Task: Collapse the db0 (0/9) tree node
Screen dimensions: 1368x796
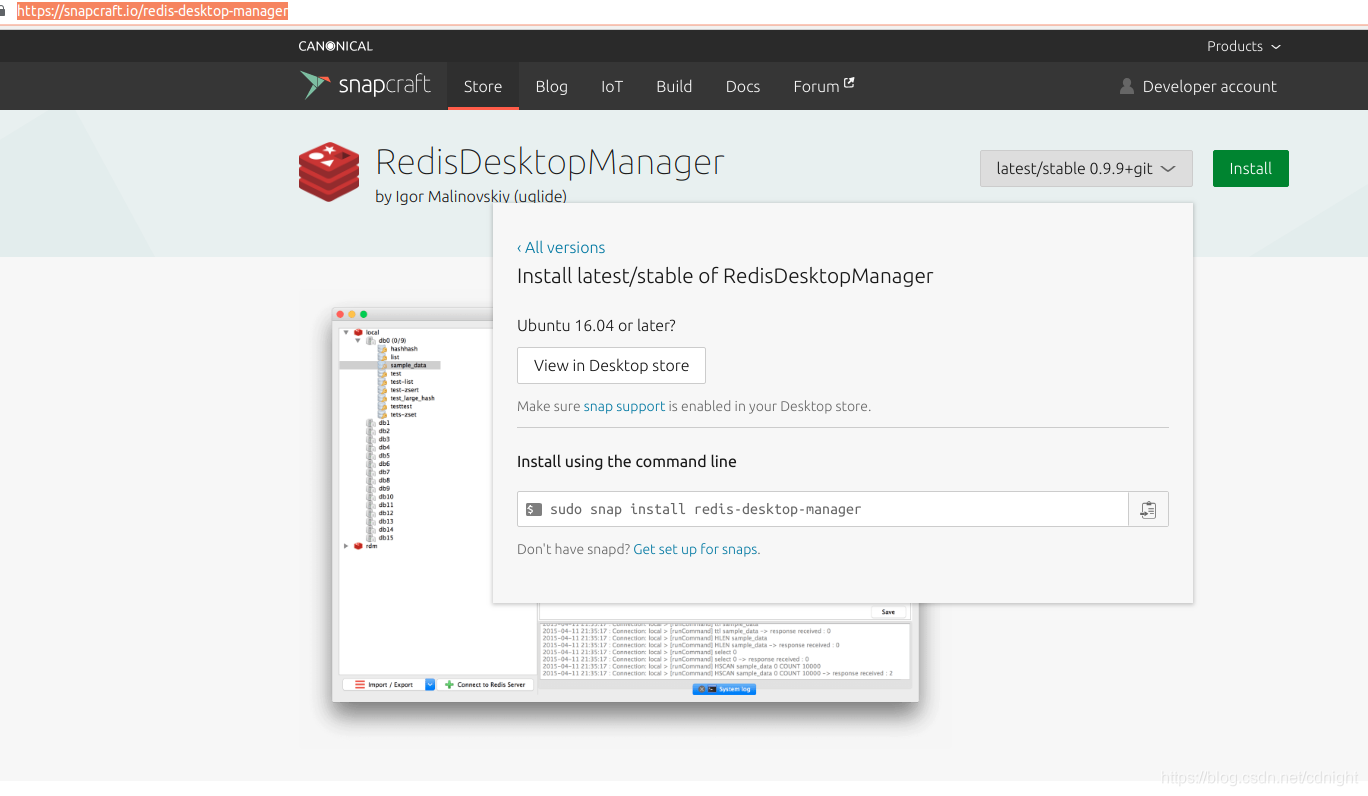Action: click(358, 340)
